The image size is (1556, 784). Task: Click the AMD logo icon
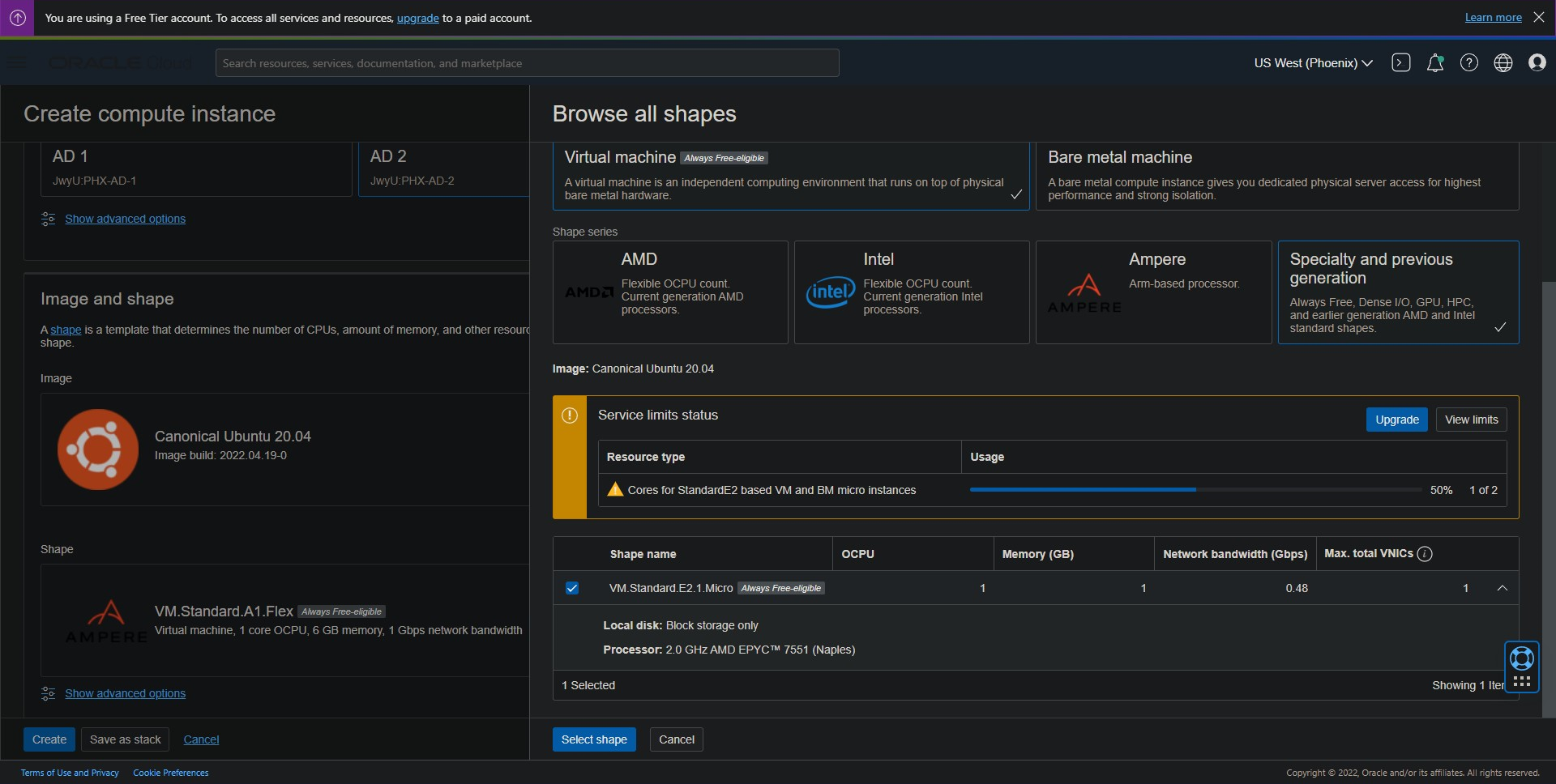click(x=589, y=292)
